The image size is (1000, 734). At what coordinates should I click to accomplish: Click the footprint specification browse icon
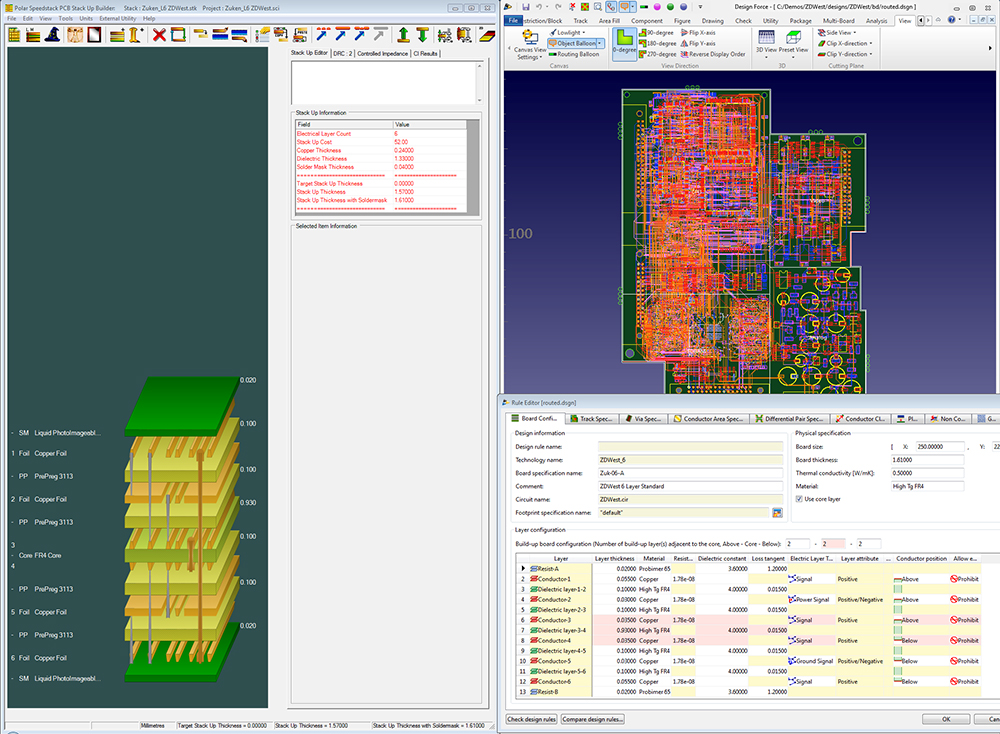click(776, 512)
